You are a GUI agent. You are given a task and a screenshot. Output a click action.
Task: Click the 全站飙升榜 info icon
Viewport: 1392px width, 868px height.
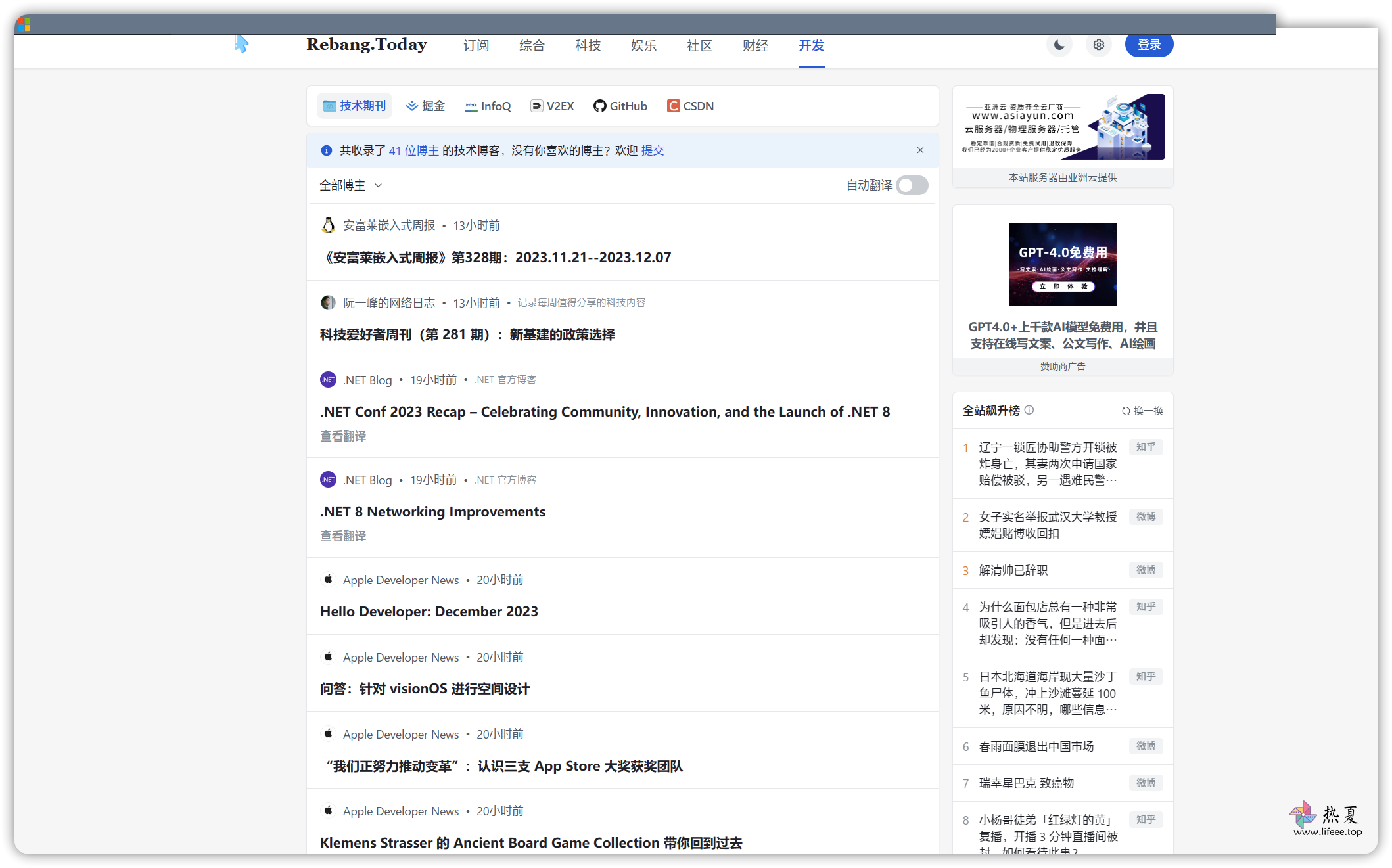pos(1029,410)
